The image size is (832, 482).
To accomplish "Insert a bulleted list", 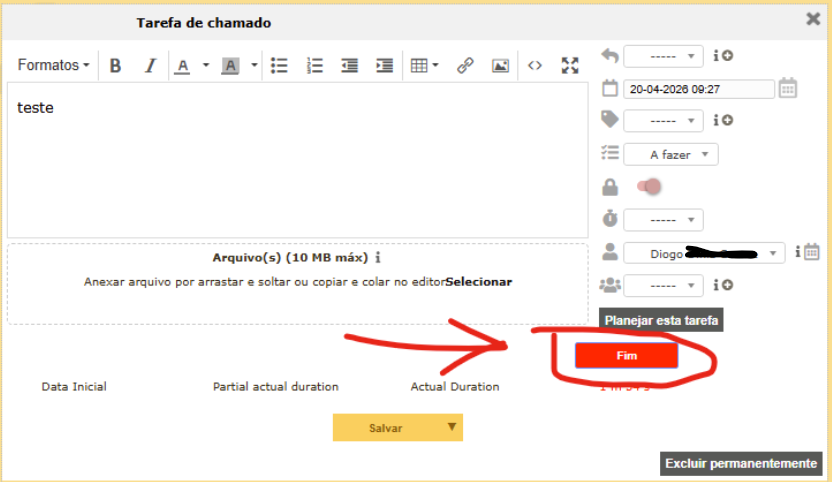I will coord(279,65).
